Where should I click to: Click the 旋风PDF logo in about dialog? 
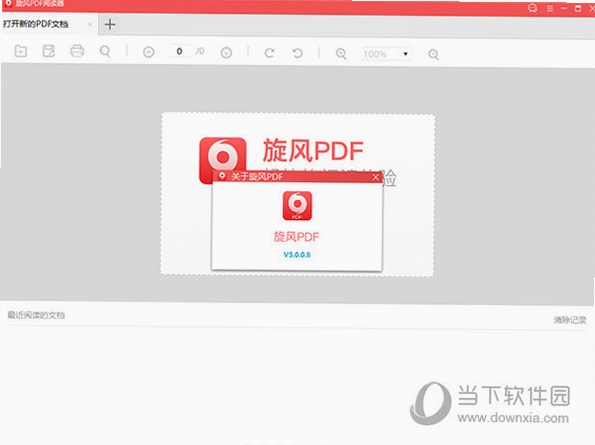click(x=297, y=206)
